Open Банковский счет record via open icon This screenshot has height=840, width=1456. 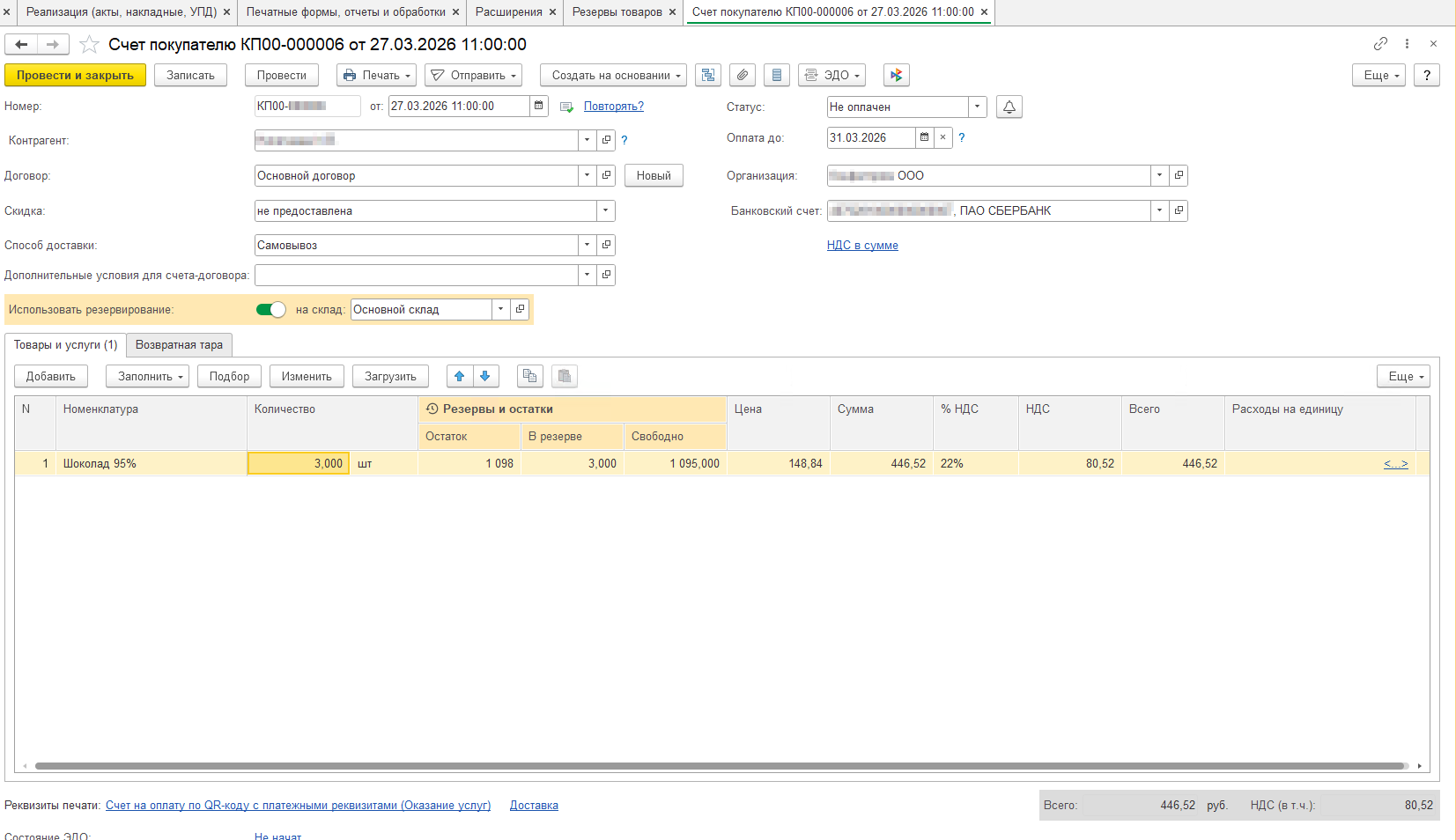1179,210
